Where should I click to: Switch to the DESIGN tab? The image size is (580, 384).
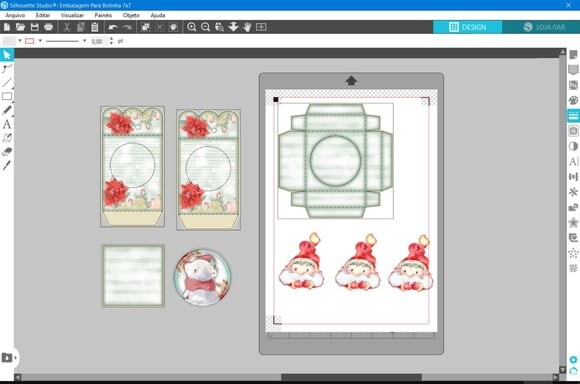tap(468, 27)
